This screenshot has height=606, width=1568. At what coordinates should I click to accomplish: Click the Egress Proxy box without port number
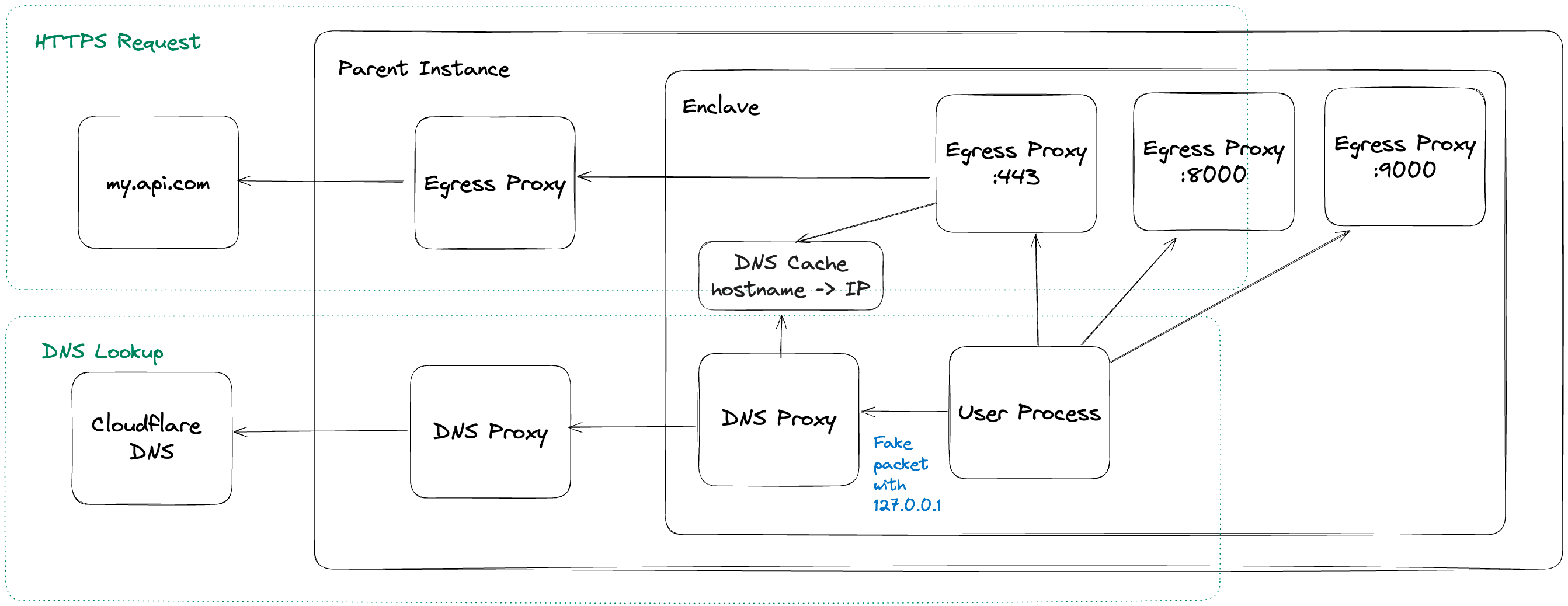[x=494, y=183]
